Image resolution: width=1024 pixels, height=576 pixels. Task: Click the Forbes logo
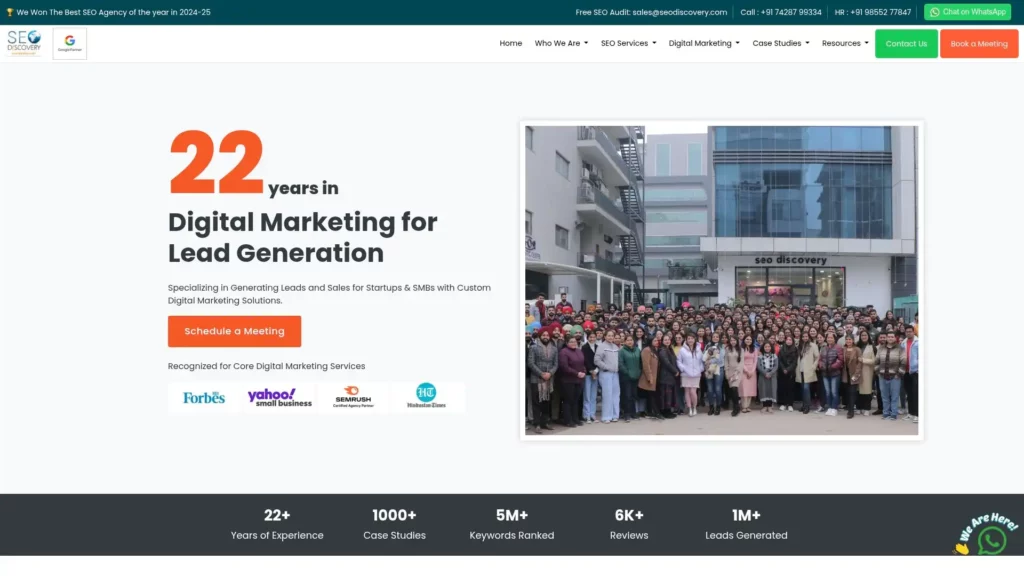click(x=204, y=397)
